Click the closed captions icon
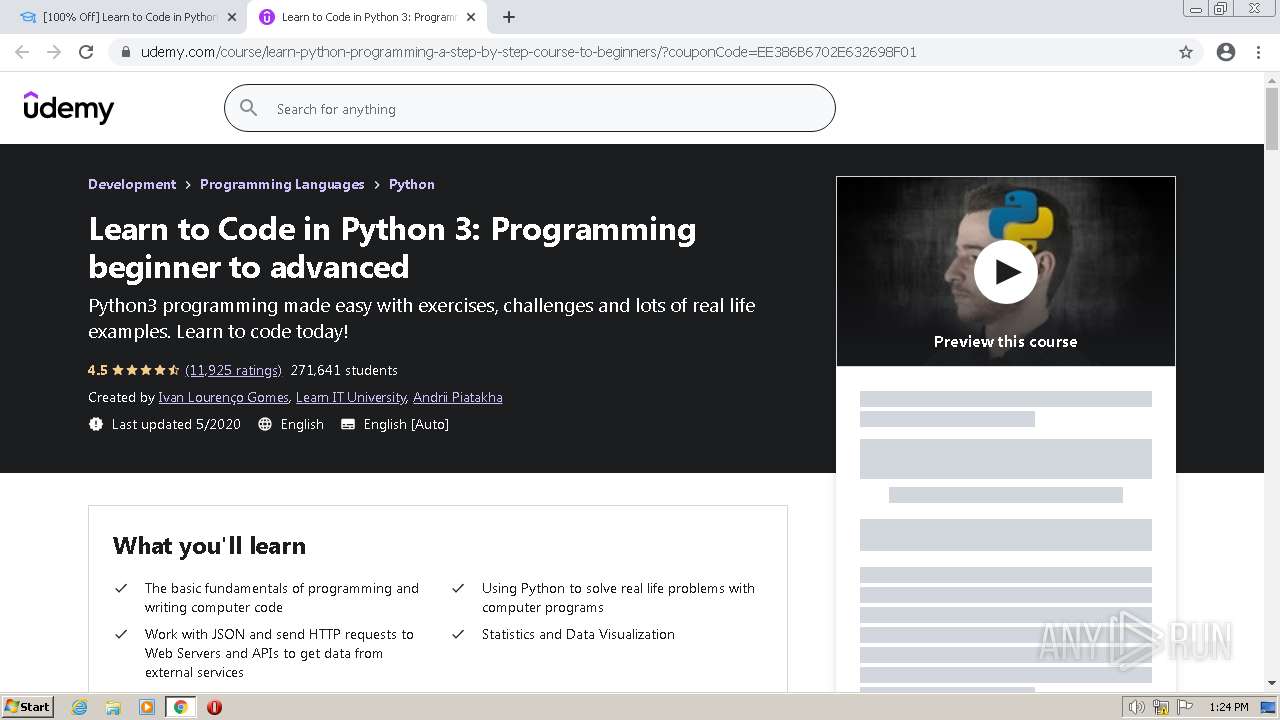This screenshot has height=720, width=1280. (348, 424)
